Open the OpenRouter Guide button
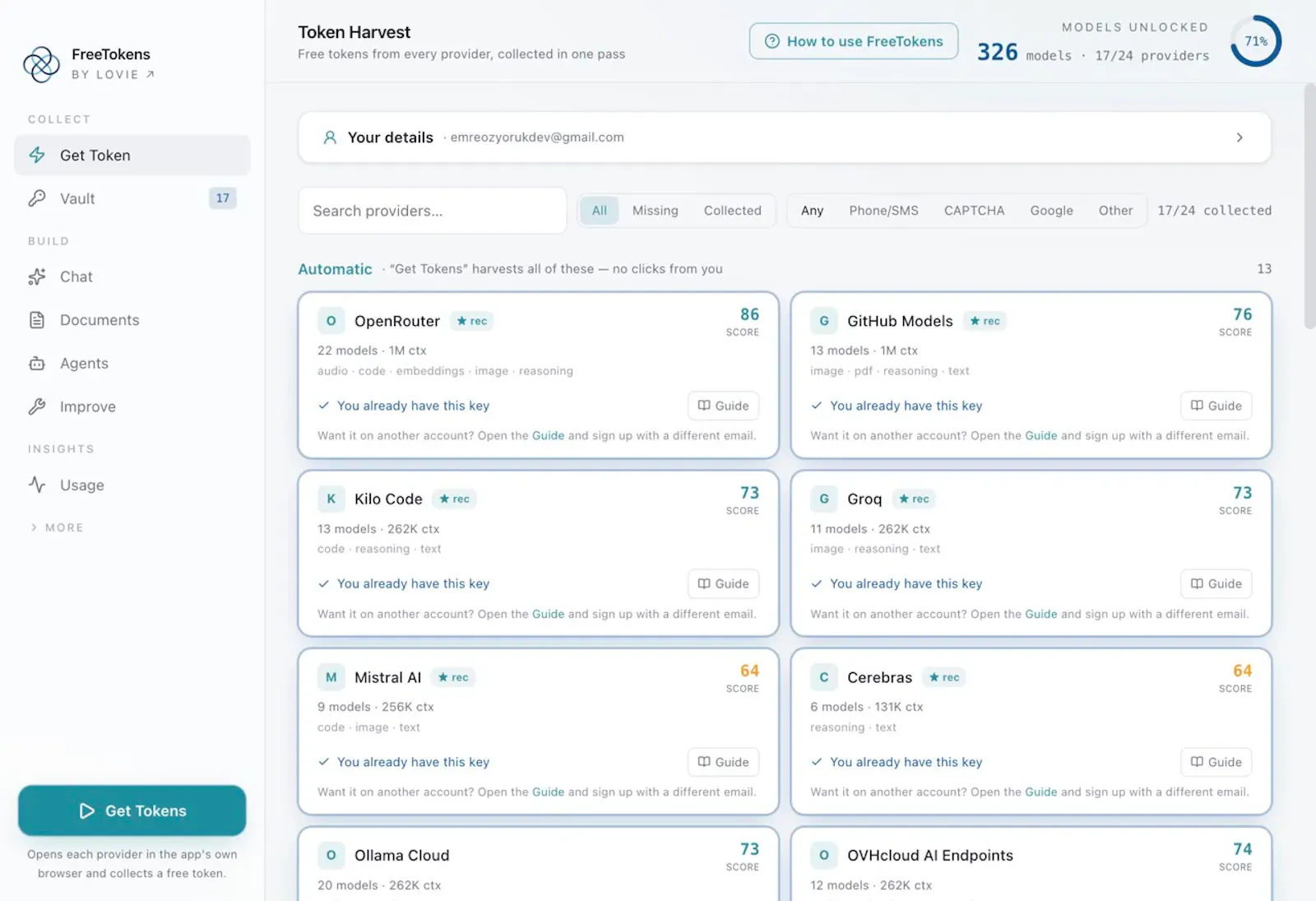The width and height of the screenshot is (1316, 901). (724, 406)
